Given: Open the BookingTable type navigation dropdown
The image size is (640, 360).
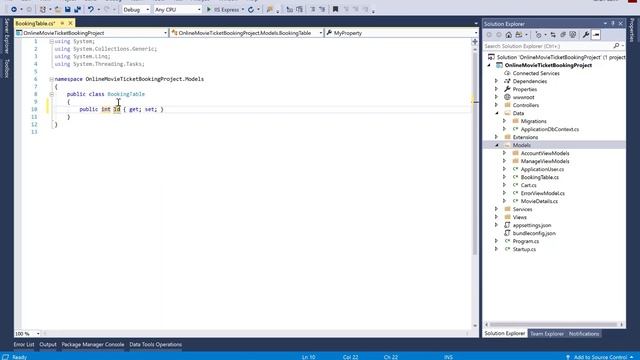Looking at the screenshot, I should [247, 33].
